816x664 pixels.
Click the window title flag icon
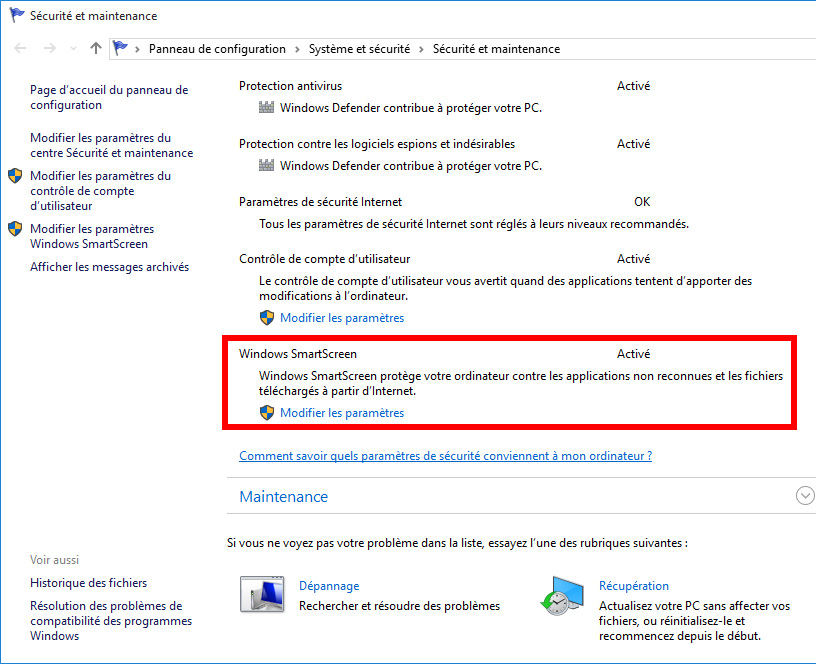17,15
